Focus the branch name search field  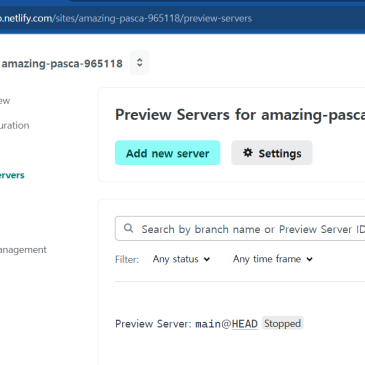click(x=240, y=229)
